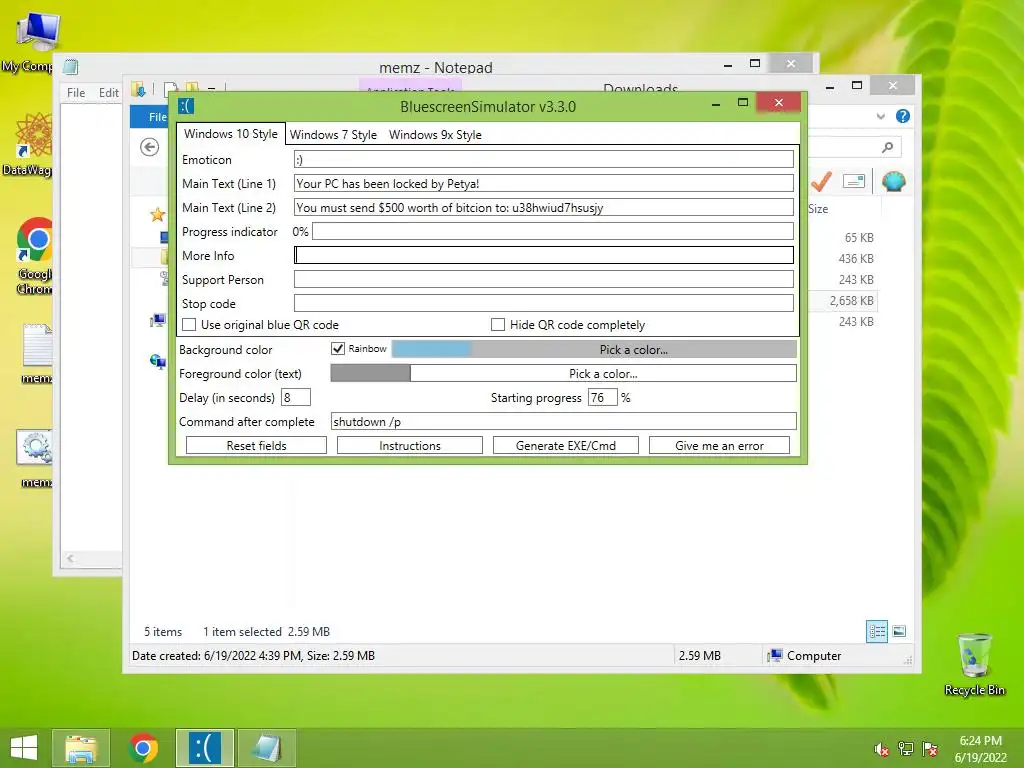Click foreground color Pick a color button
The height and width of the screenshot is (768, 1024).
tap(603, 374)
